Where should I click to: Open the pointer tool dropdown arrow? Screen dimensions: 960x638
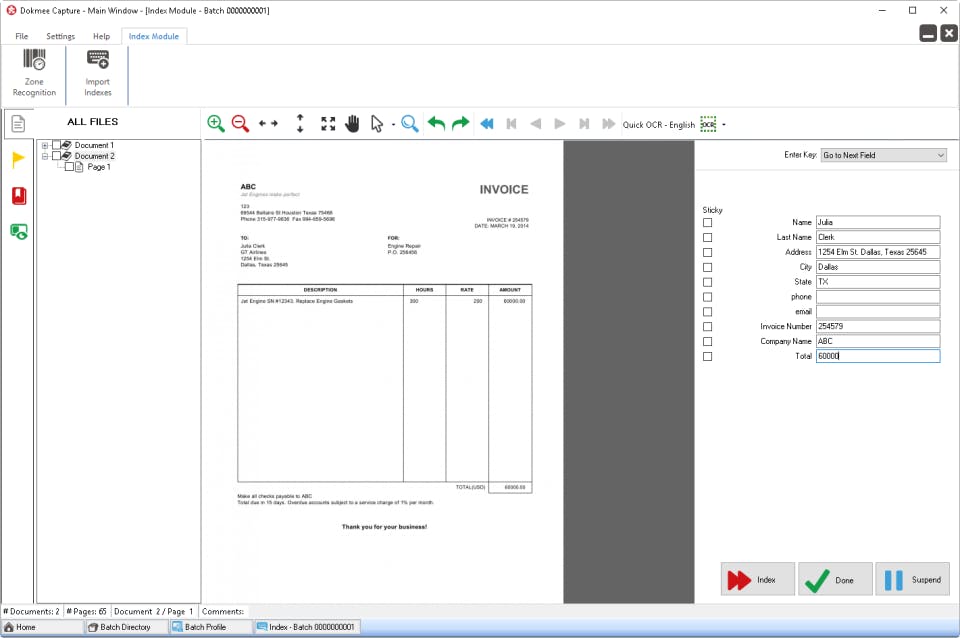[393, 125]
